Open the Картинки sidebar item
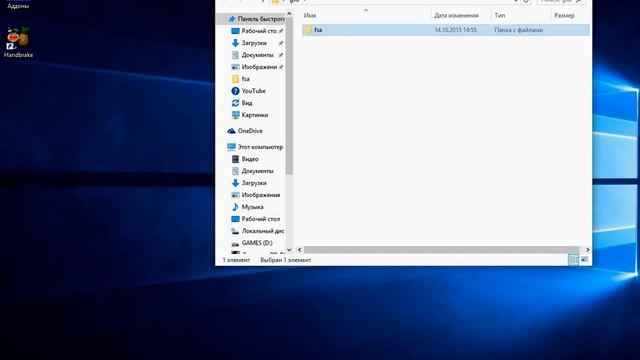 (250, 115)
